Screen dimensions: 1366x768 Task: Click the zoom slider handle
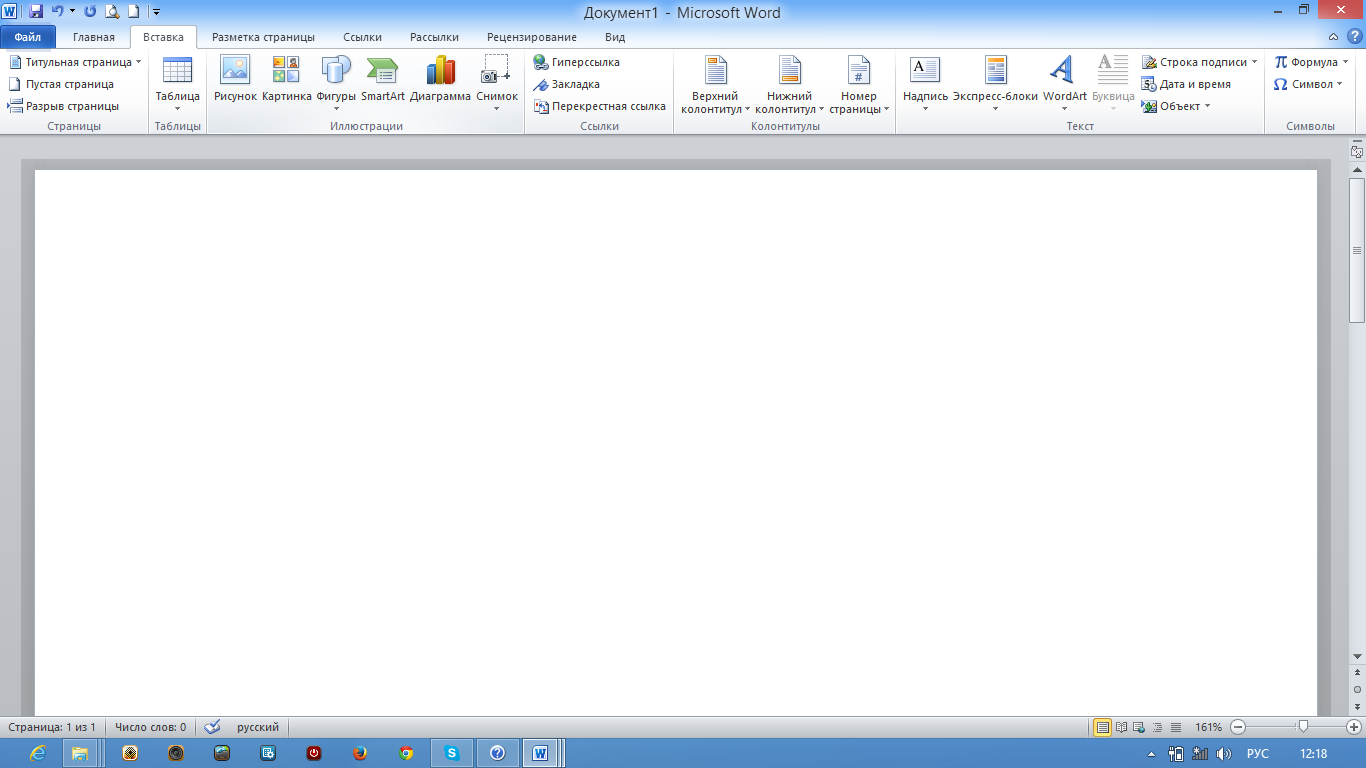pos(1303,727)
